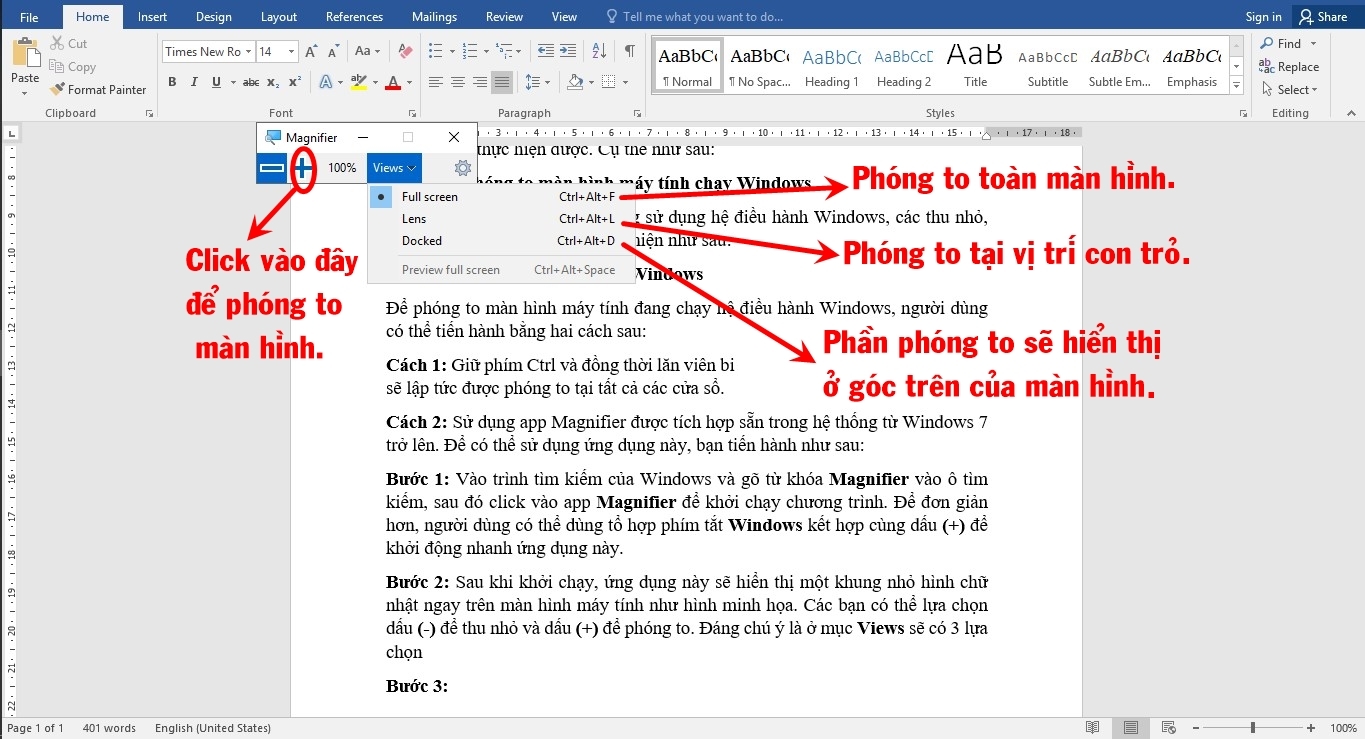The width and height of the screenshot is (1365, 739).
Task: Open Magnifier settings gear
Action: [462, 168]
